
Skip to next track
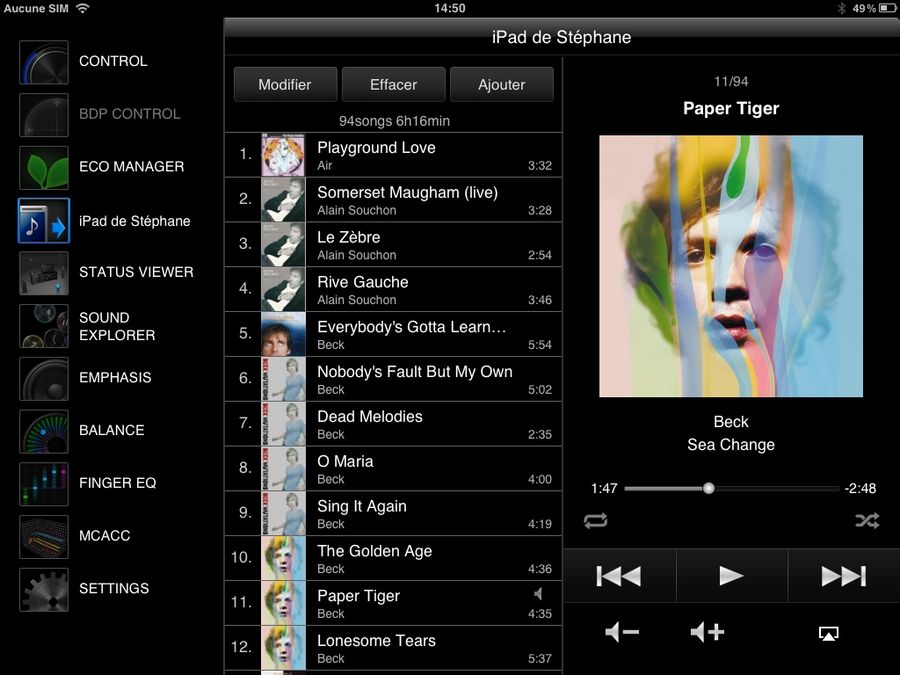[844, 576]
